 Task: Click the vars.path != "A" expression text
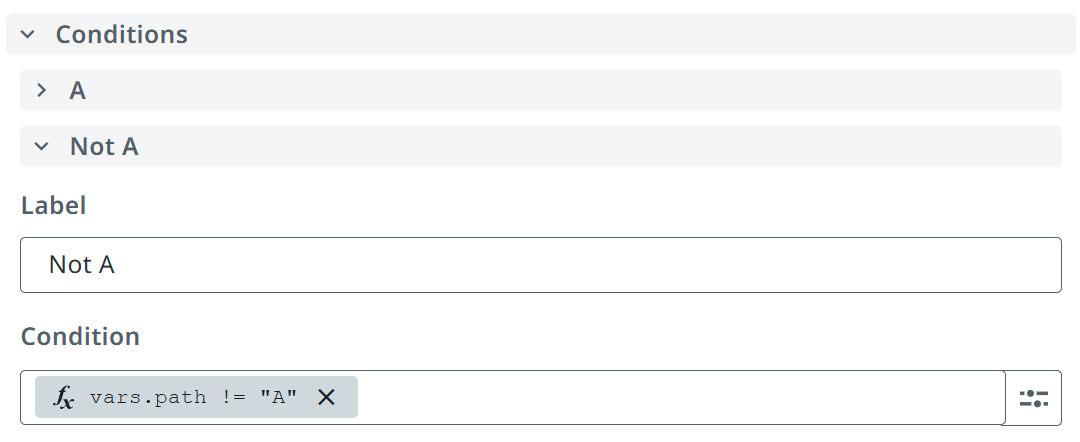click(x=194, y=397)
